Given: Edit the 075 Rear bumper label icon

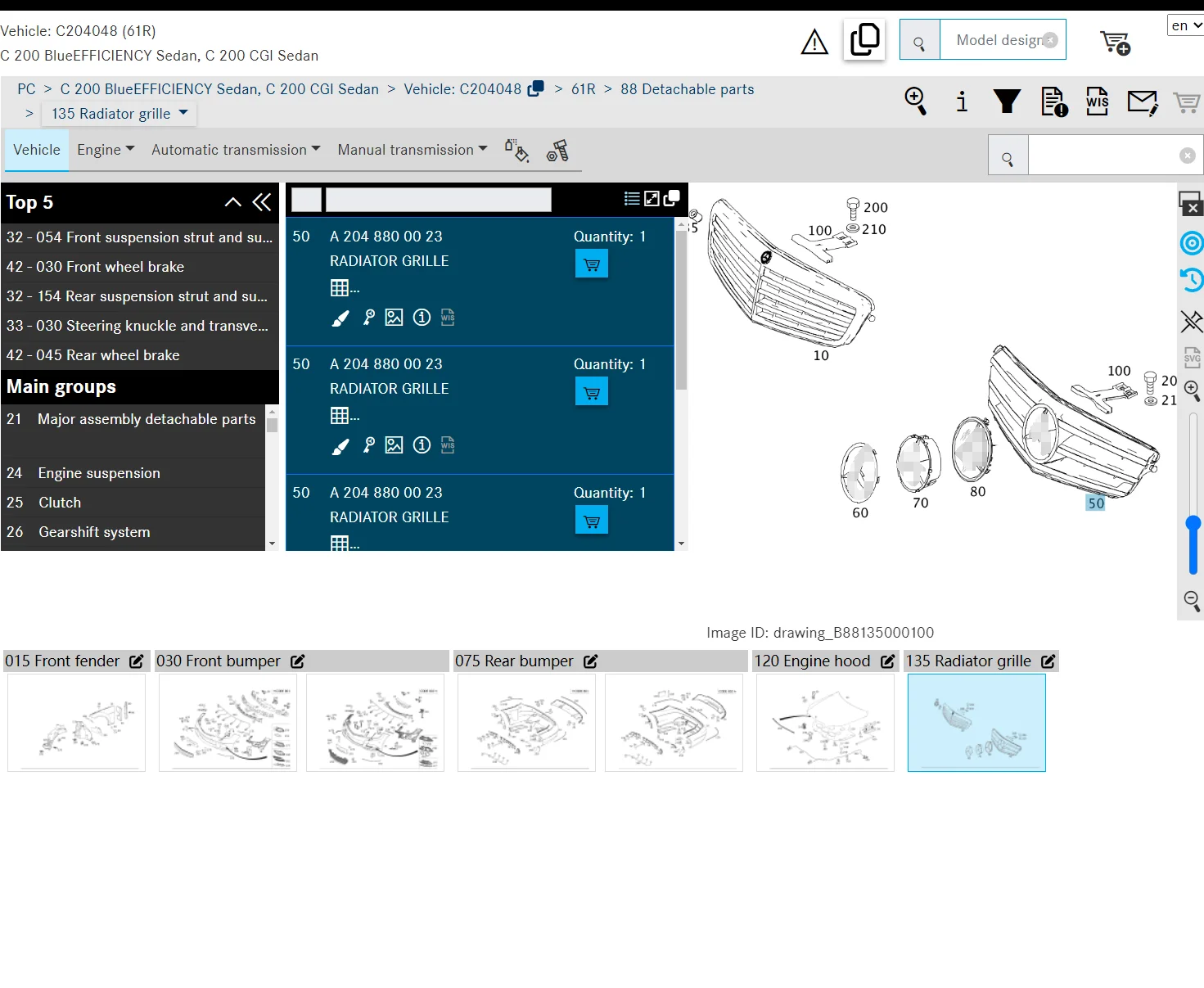Looking at the screenshot, I should click(x=591, y=661).
